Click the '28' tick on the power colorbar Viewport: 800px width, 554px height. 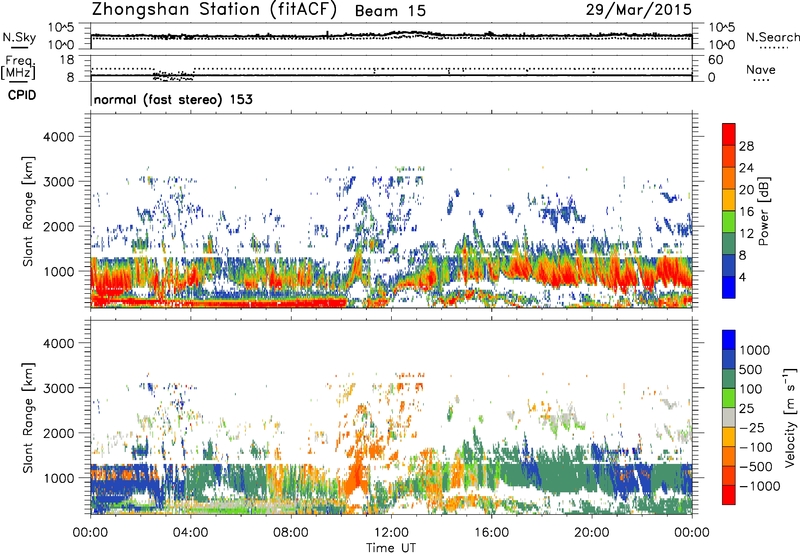click(x=746, y=146)
